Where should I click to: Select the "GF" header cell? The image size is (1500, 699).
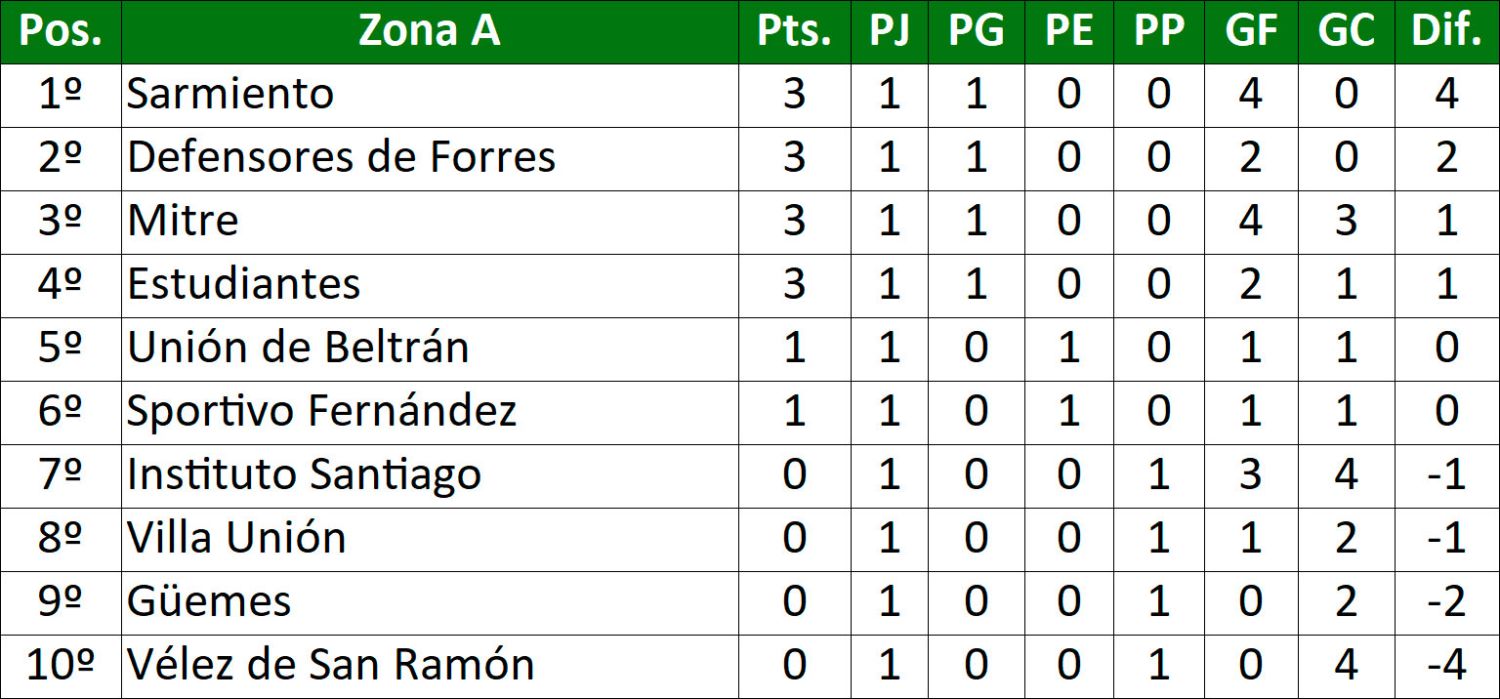point(1252,32)
